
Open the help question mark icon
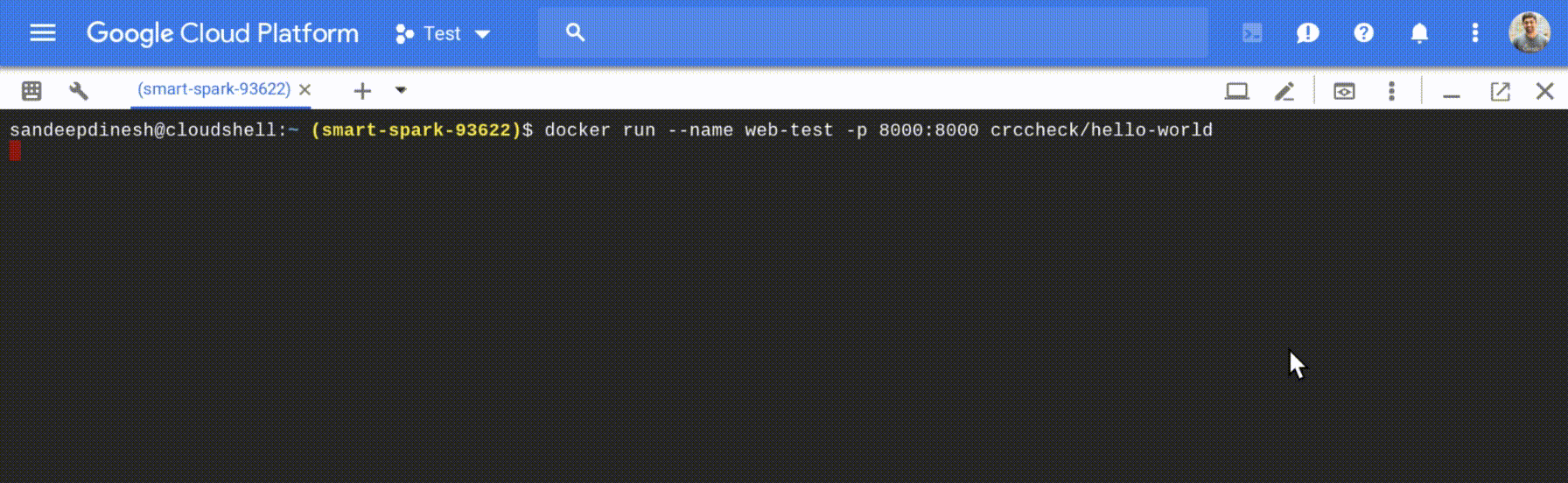click(1363, 33)
